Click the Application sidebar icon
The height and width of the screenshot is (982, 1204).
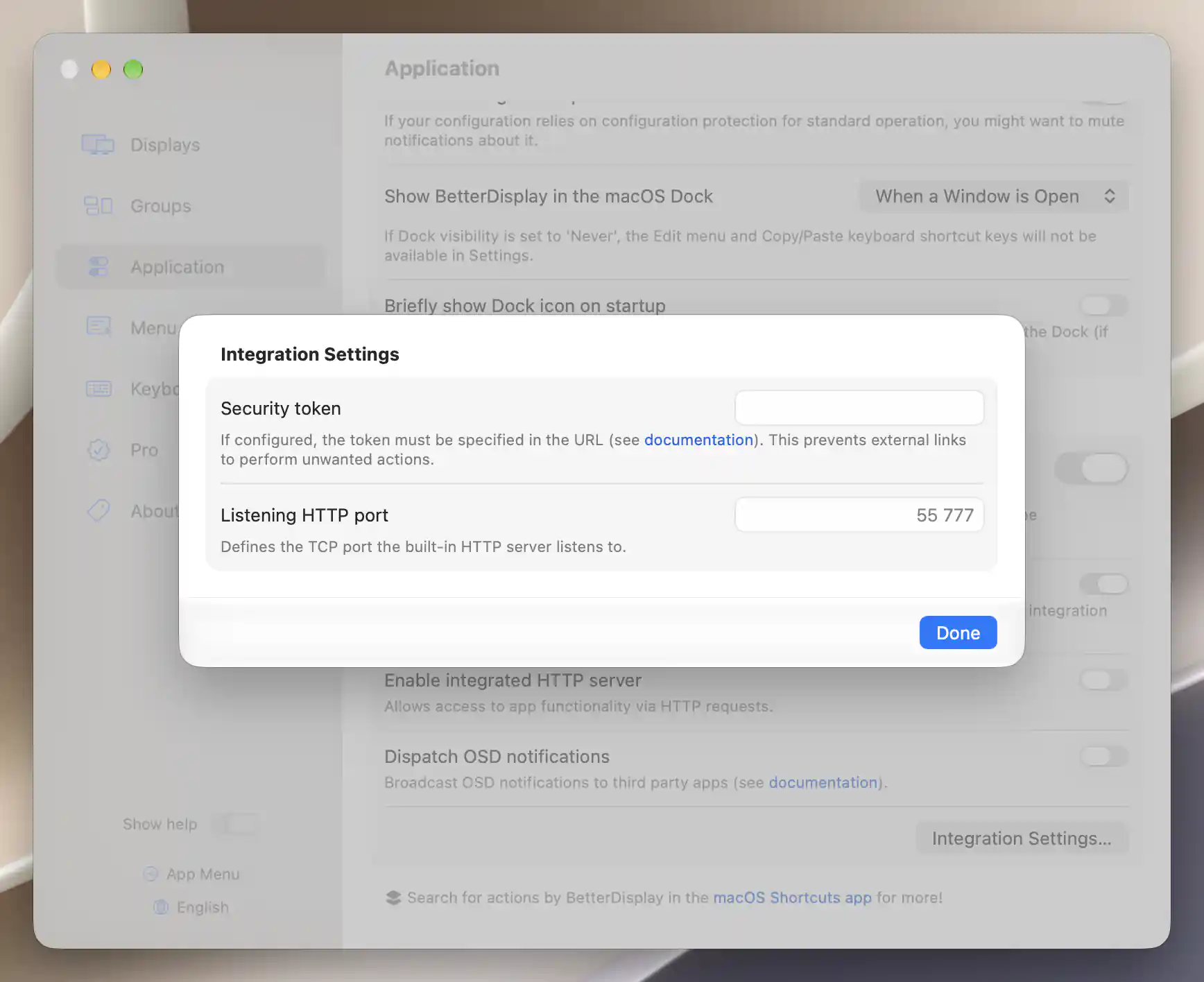tap(98, 267)
